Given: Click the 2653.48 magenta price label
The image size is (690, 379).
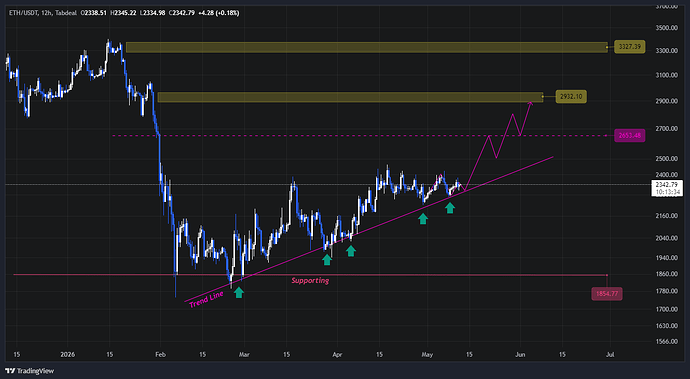Looking at the screenshot, I should tap(630, 136).
